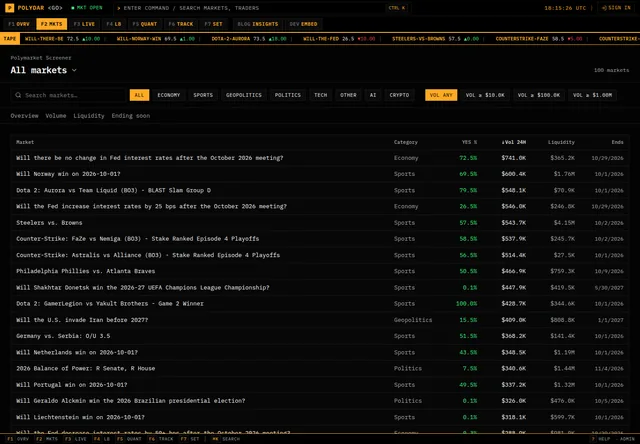The height and width of the screenshot is (444, 640).
Task: Go to the F5 QUANT tab
Action: [145, 24]
